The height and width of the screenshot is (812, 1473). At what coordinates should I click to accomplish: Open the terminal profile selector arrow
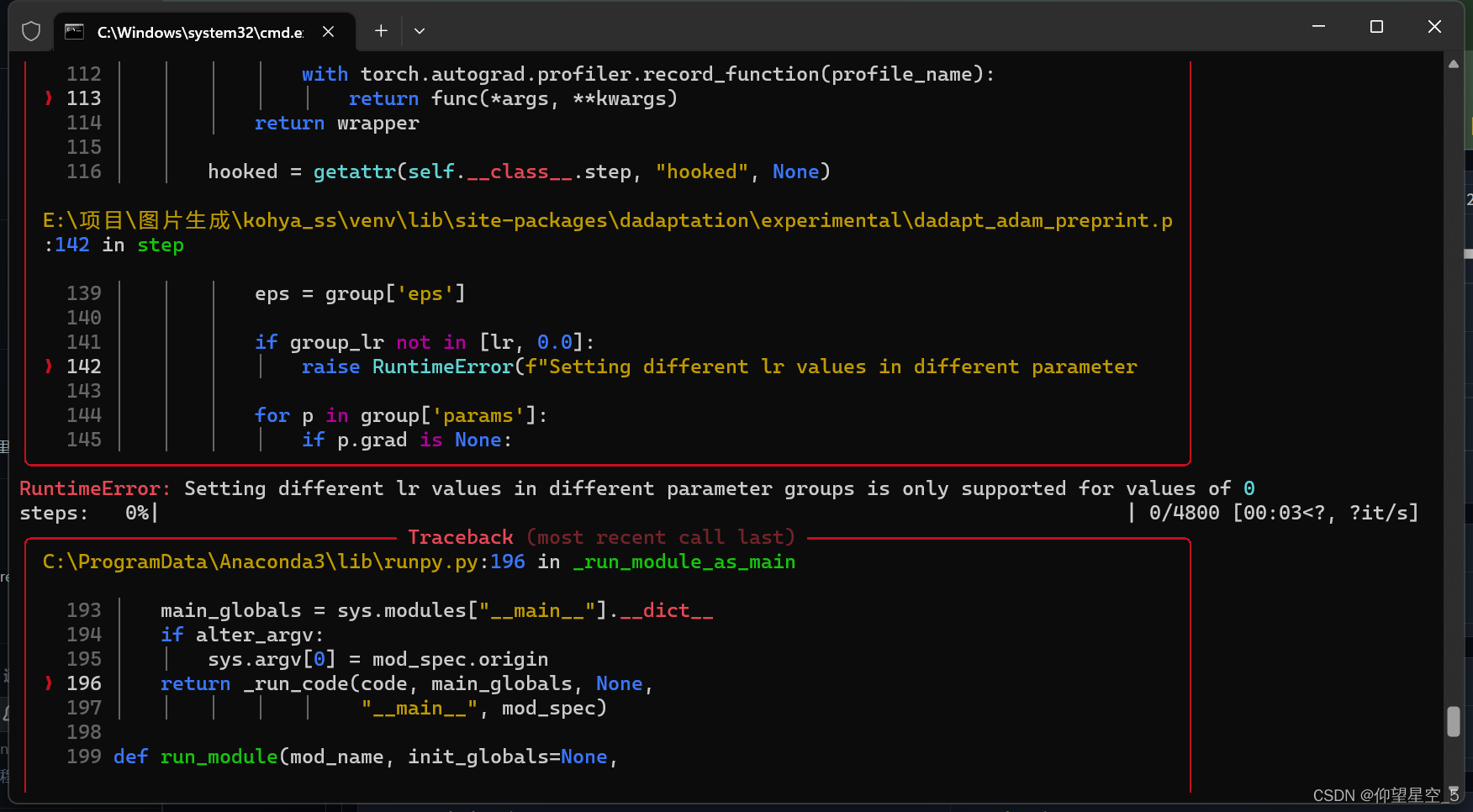(419, 31)
